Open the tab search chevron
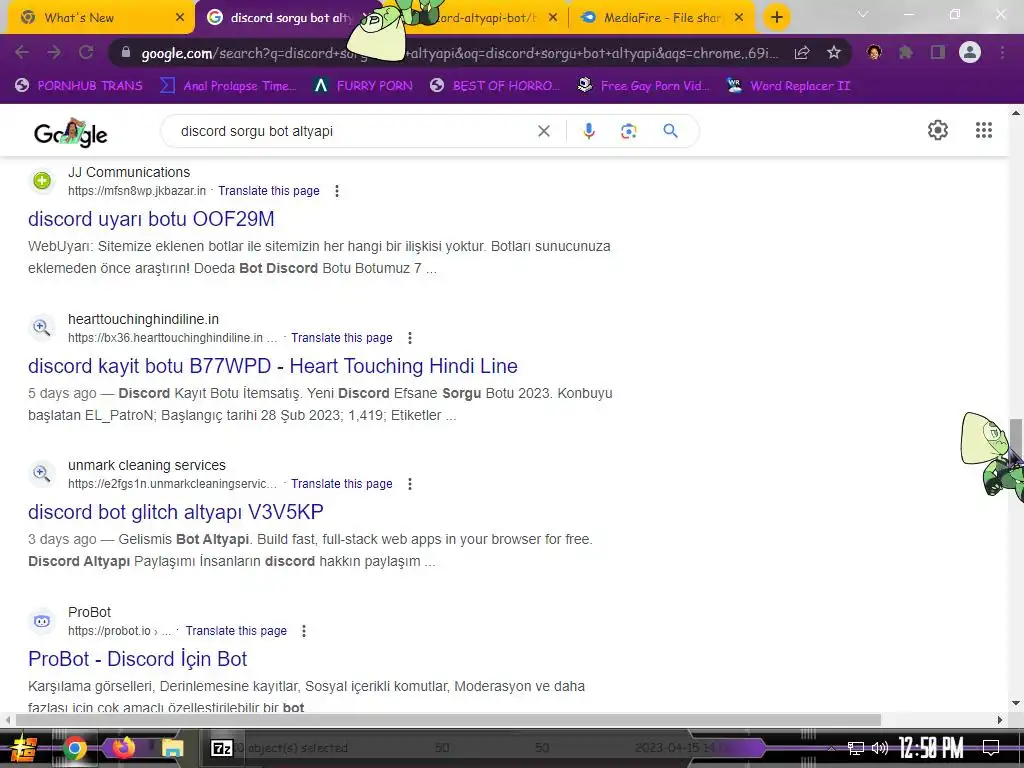 (x=863, y=14)
